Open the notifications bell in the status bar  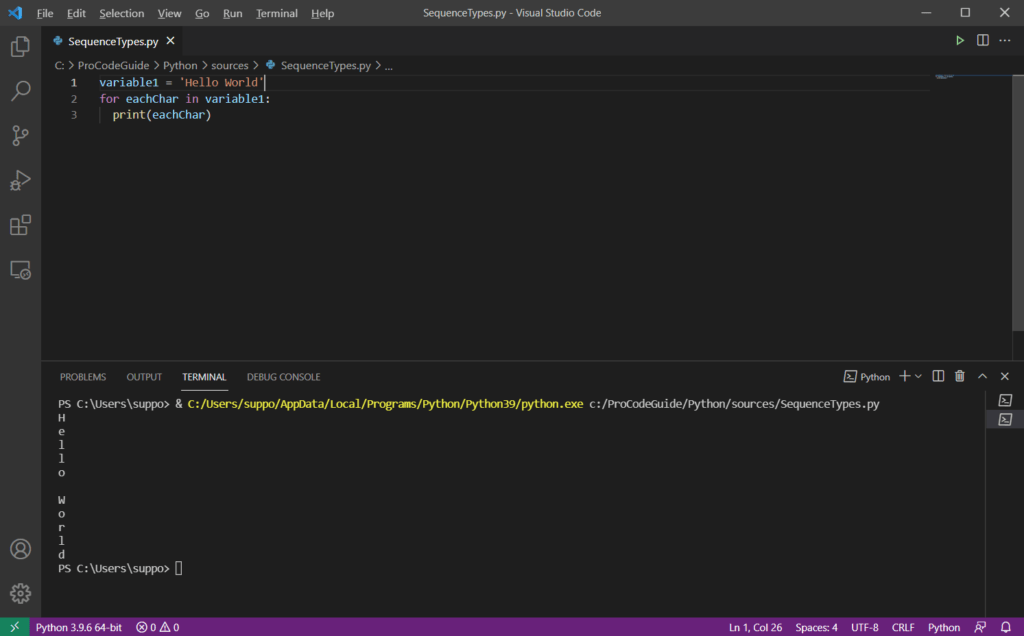pos(1006,627)
